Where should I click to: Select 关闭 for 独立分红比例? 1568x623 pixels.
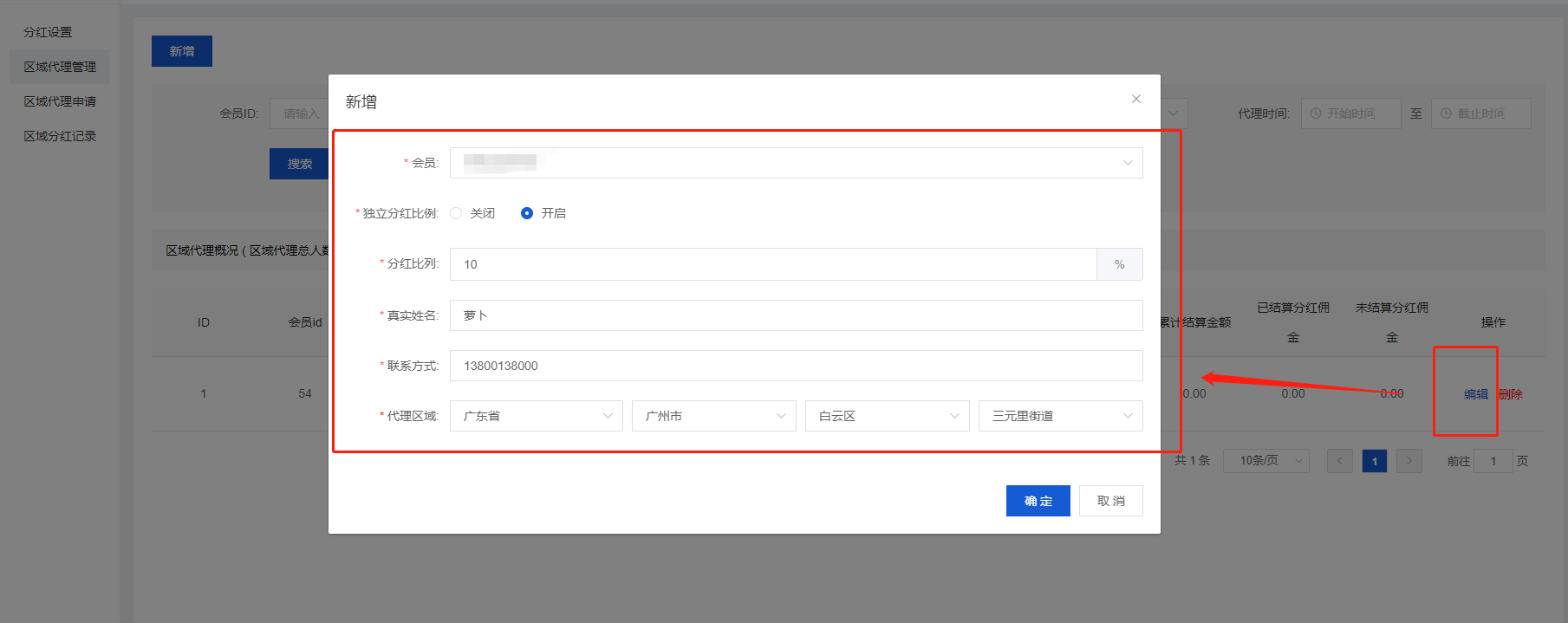(x=457, y=213)
